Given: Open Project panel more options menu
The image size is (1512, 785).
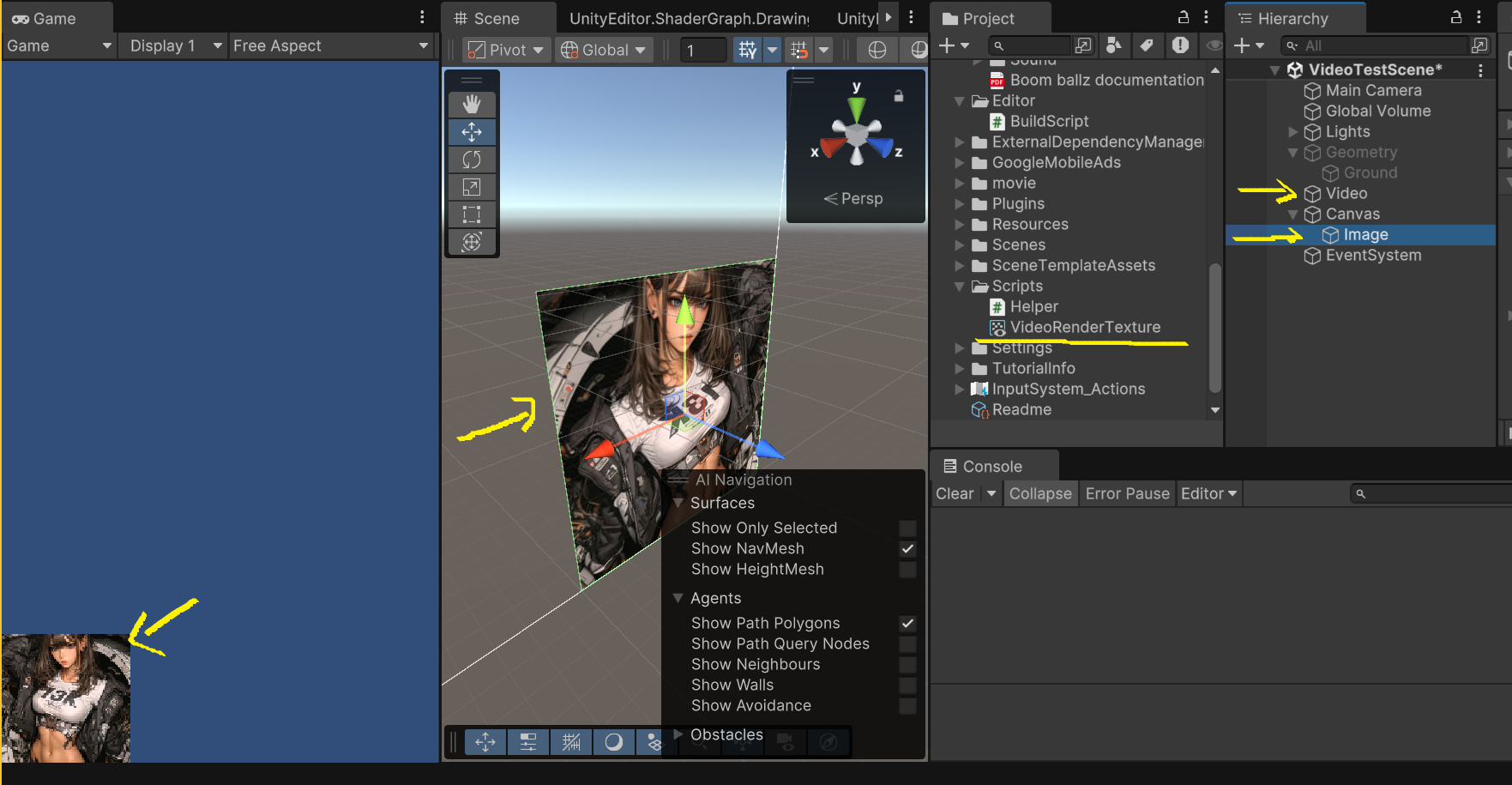Looking at the screenshot, I should tap(1206, 17).
